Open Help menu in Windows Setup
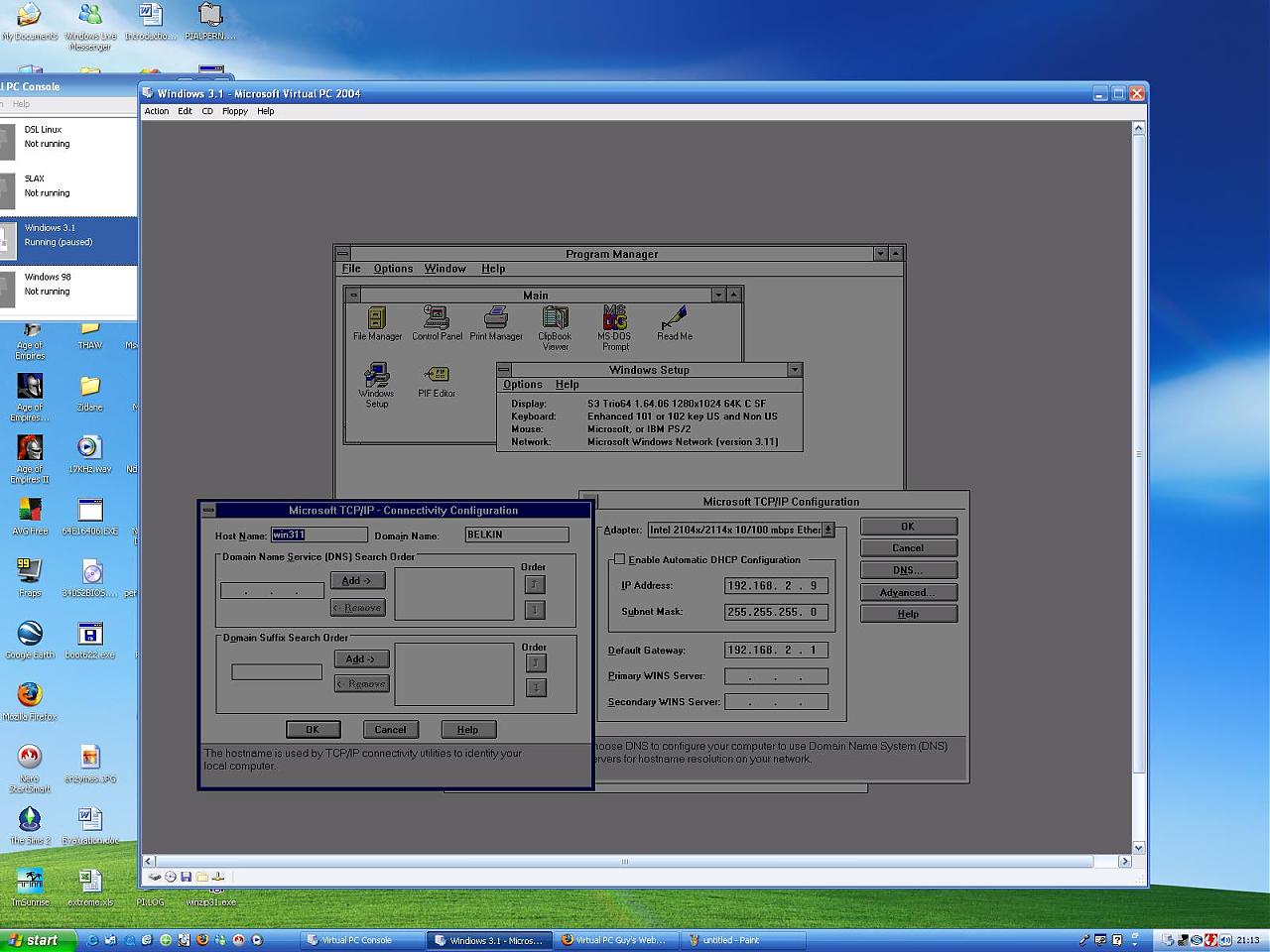1270x952 pixels. pos(568,385)
